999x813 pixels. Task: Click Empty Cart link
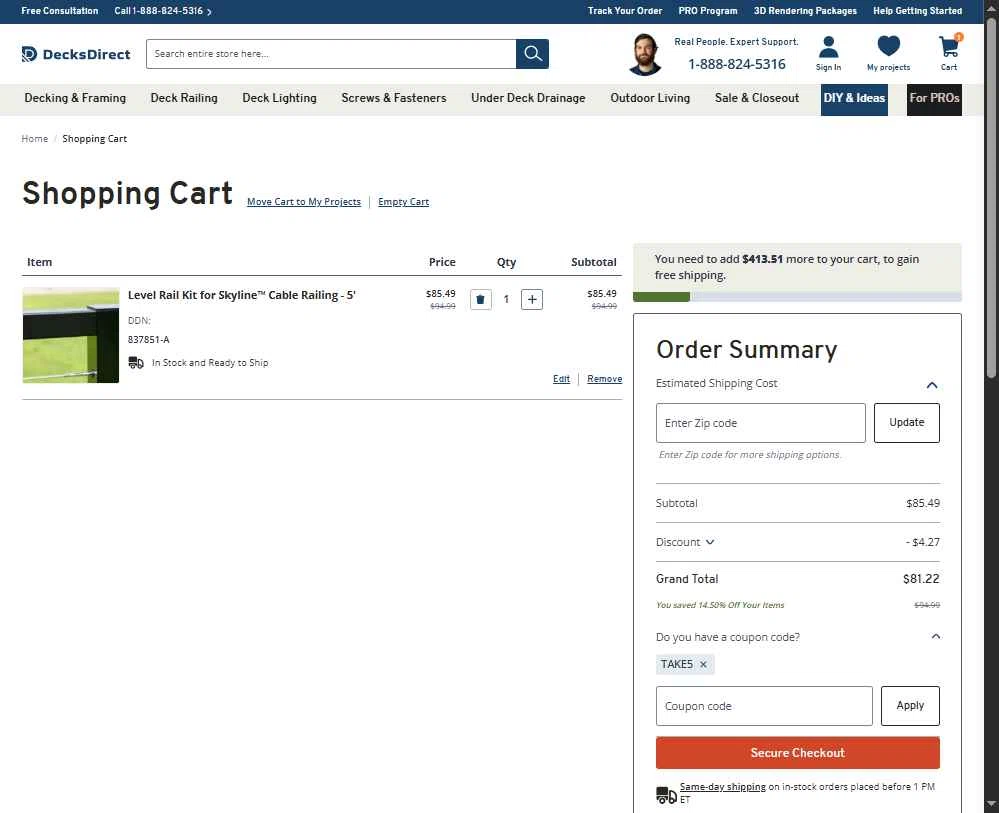403,202
